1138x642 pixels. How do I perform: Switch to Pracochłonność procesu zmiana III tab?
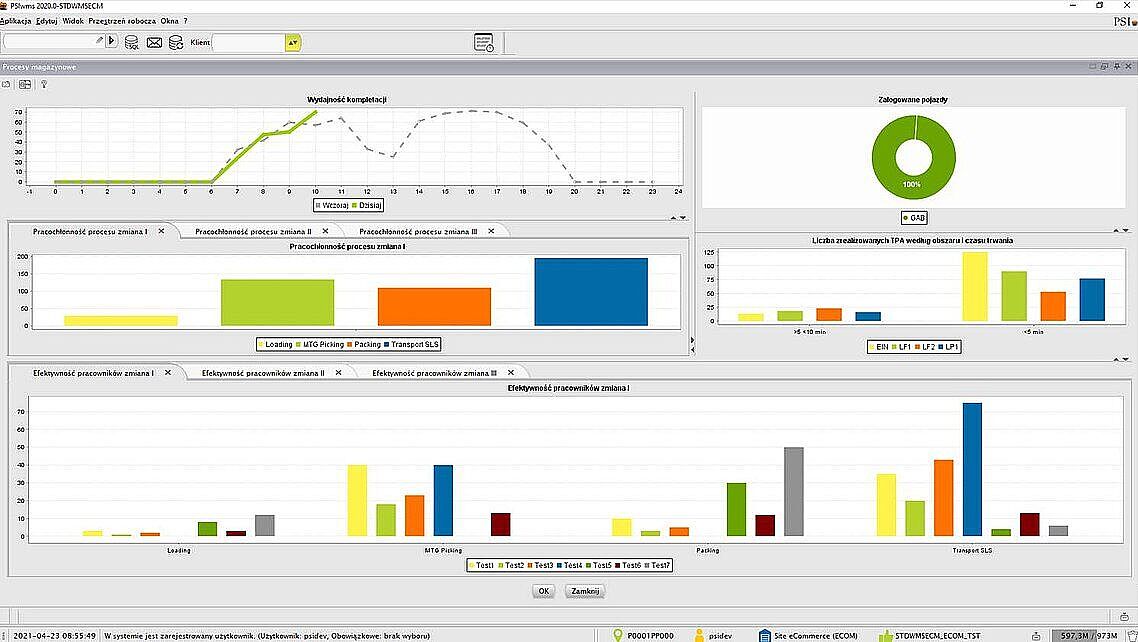pos(418,231)
